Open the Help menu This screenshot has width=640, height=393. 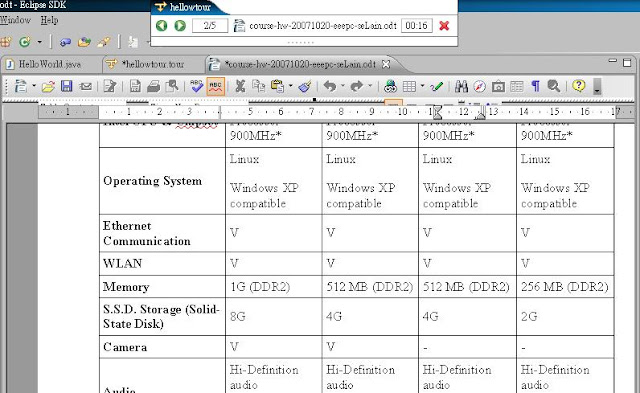[49, 20]
